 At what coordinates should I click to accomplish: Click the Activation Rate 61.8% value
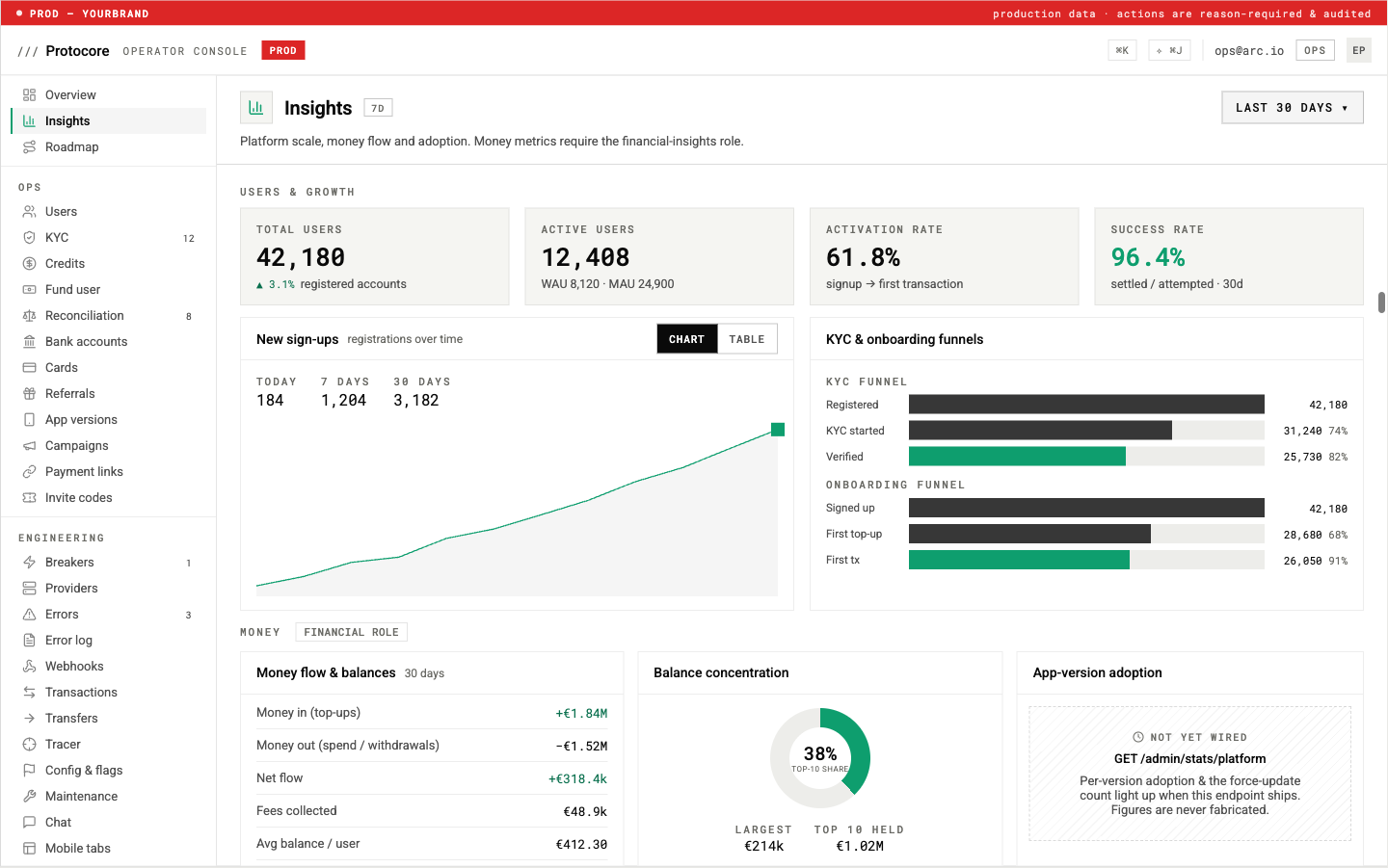pos(863,258)
